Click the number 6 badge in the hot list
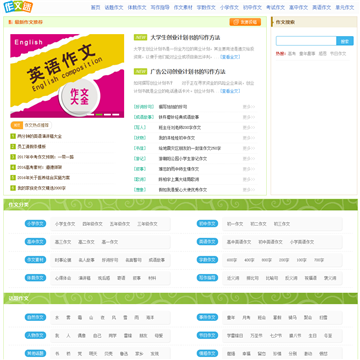This screenshot has width=360, height=360. (13, 188)
